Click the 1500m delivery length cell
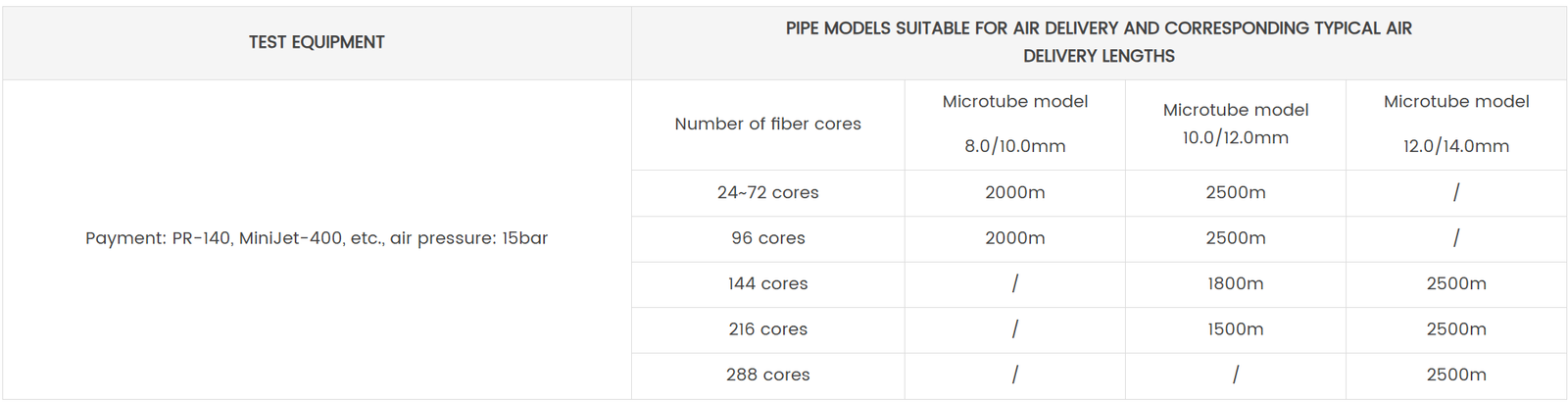The width and height of the screenshot is (1568, 402). pyautogui.click(x=1235, y=329)
